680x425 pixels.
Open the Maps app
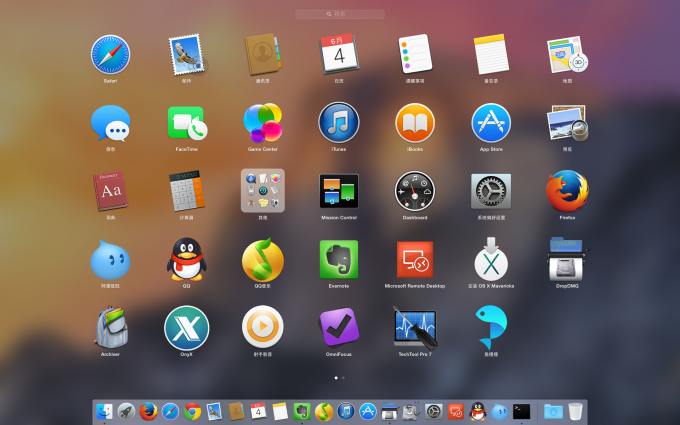[567, 55]
